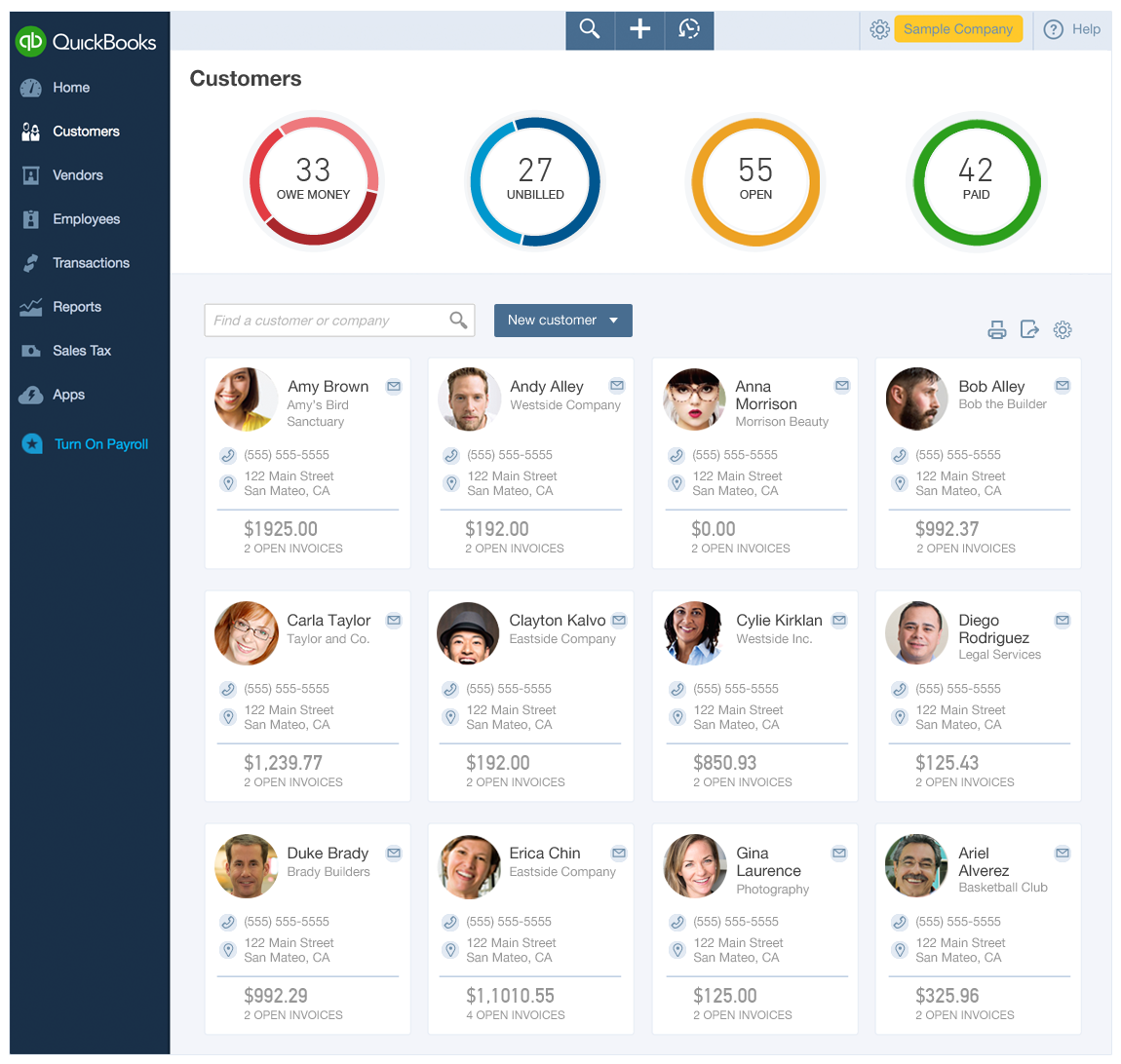
Task: Filter by 55 Open ring
Action: [x=754, y=181]
